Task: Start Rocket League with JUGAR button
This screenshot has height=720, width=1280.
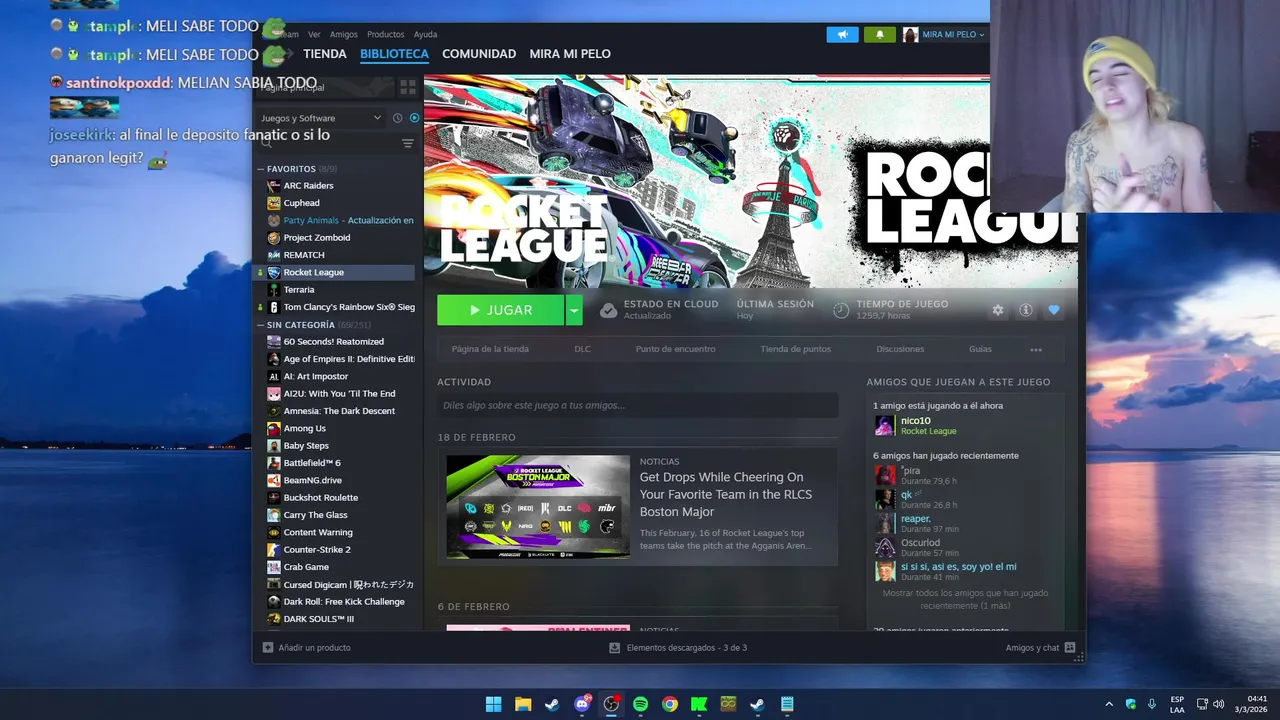Action: (501, 310)
